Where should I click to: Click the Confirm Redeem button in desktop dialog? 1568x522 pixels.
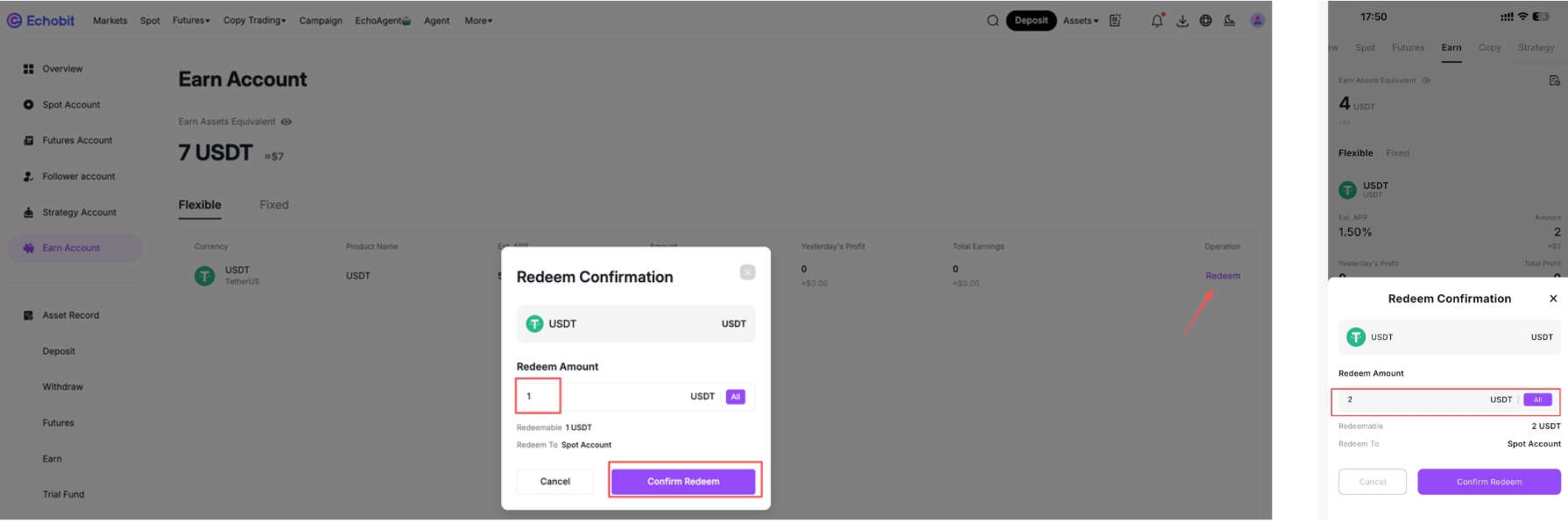683,482
